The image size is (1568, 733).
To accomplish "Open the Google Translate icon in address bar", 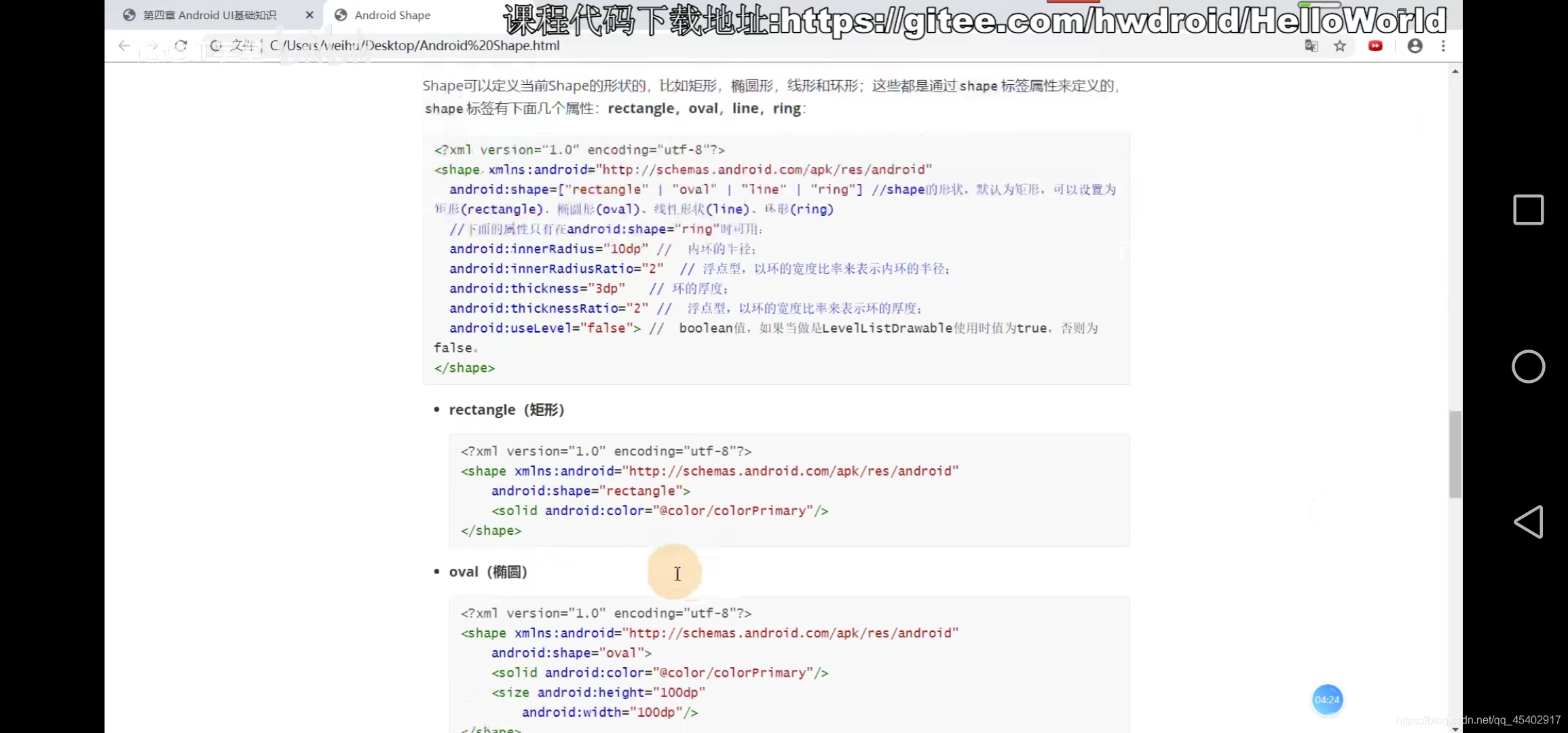I will [1311, 45].
